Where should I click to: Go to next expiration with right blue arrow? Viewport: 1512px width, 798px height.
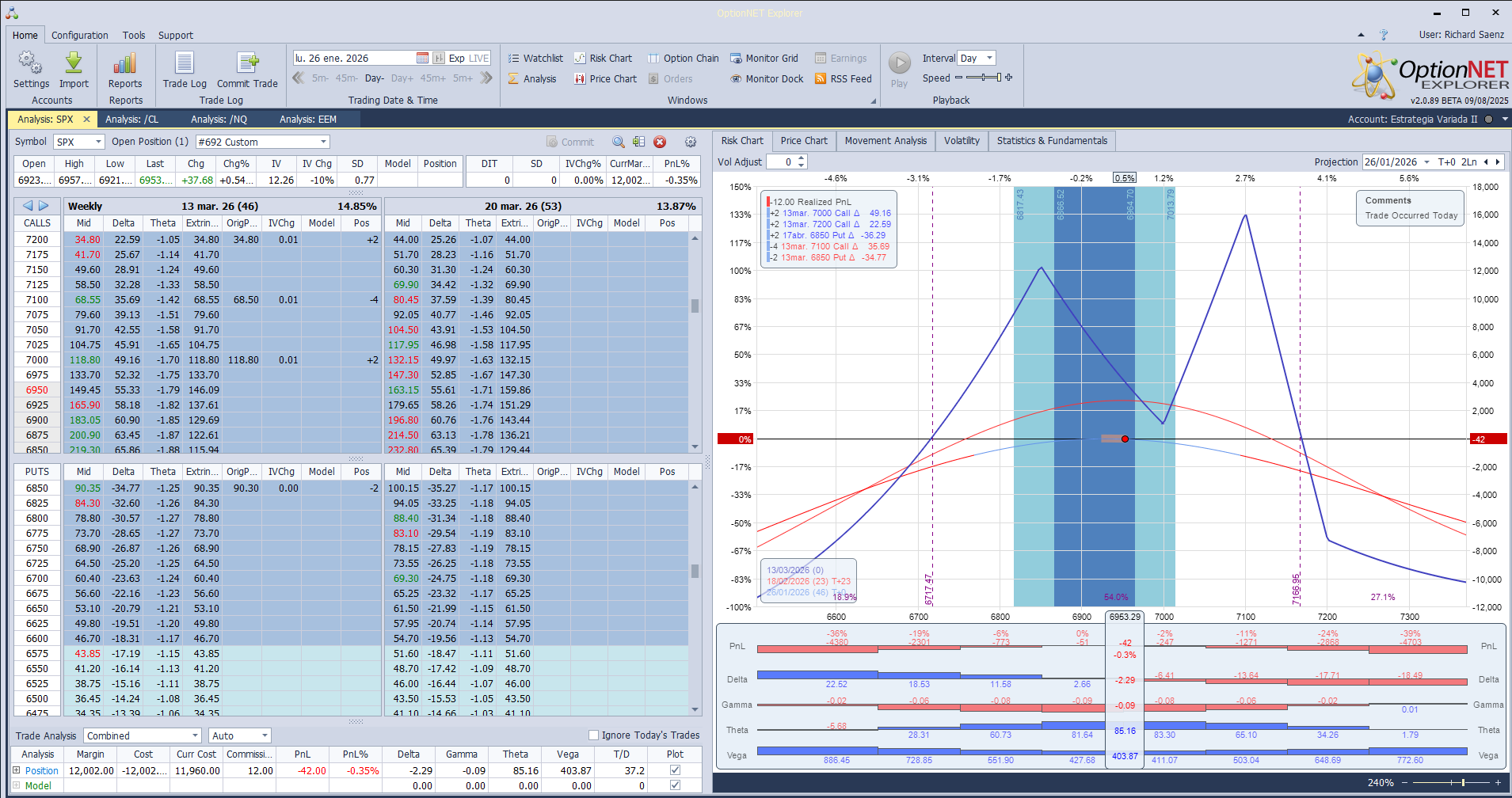click(x=44, y=205)
